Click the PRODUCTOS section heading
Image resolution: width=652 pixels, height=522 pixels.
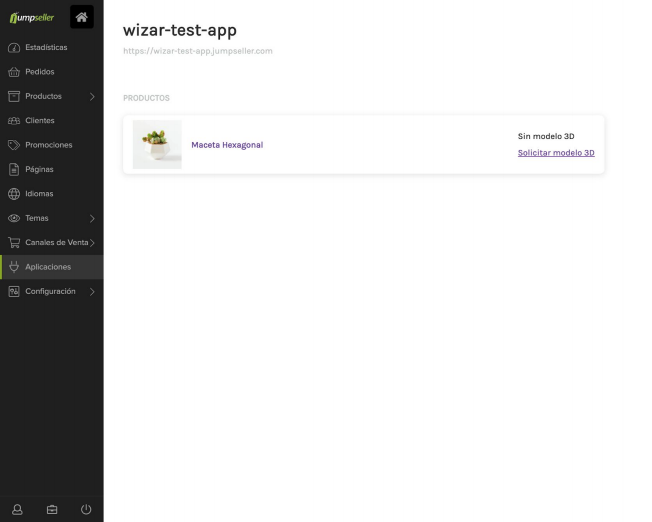146,98
